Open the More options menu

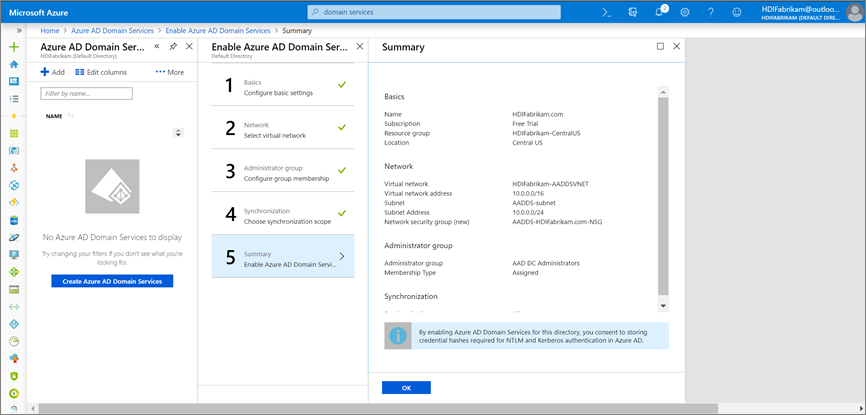pos(169,72)
